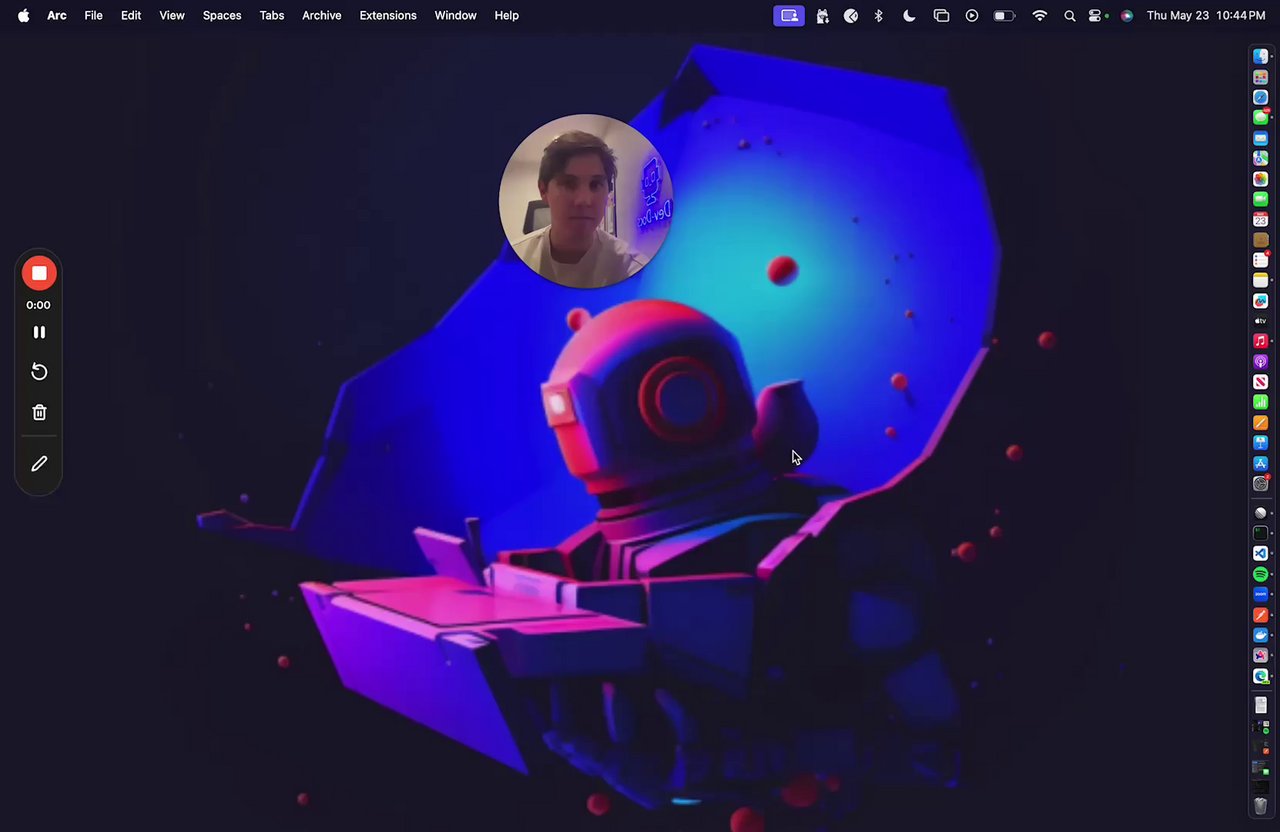Open Microsoft Edge from the dock
The width and height of the screenshot is (1280, 832).
1261,676
